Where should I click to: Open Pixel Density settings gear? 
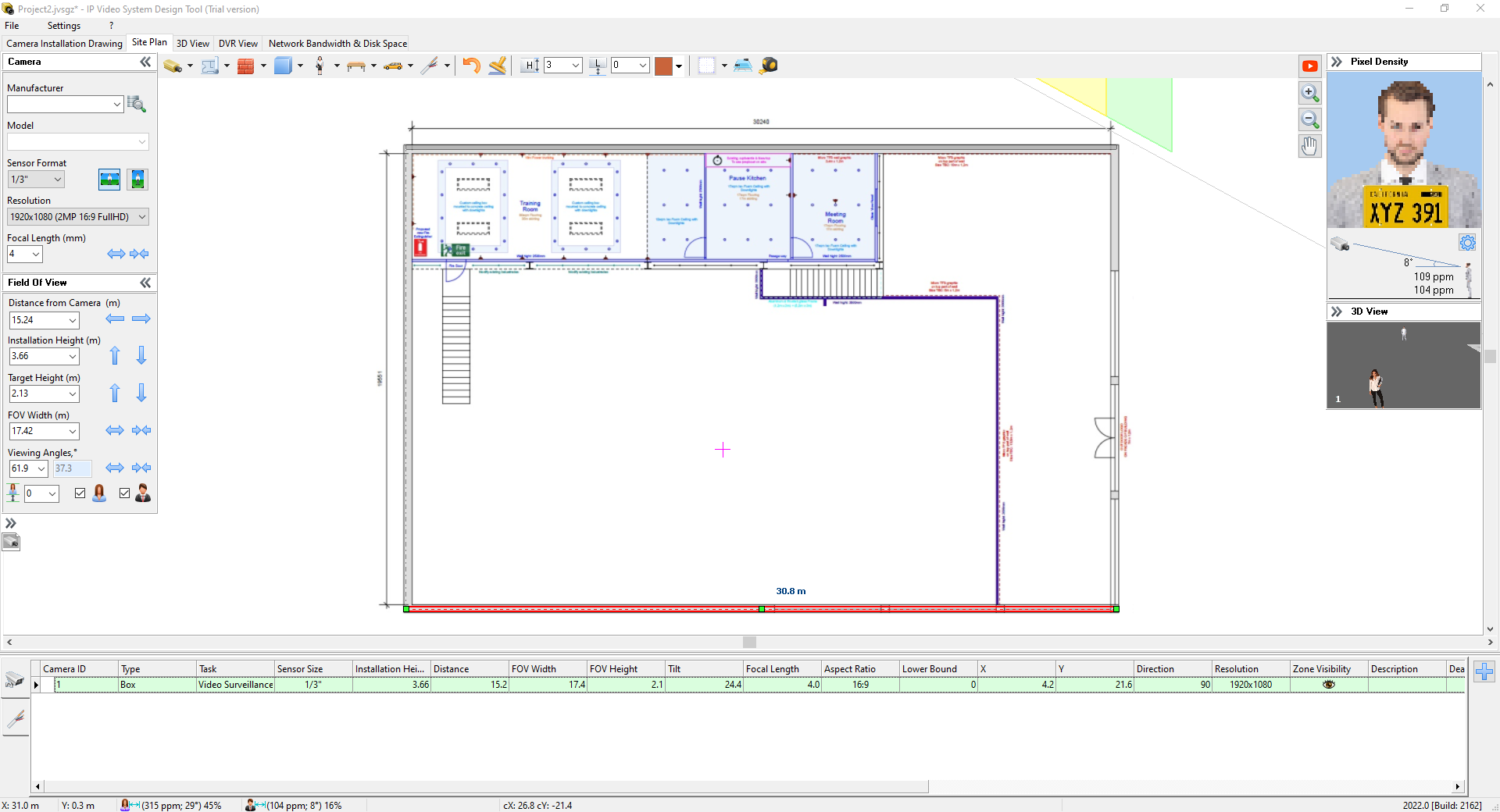pos(1467,243)
